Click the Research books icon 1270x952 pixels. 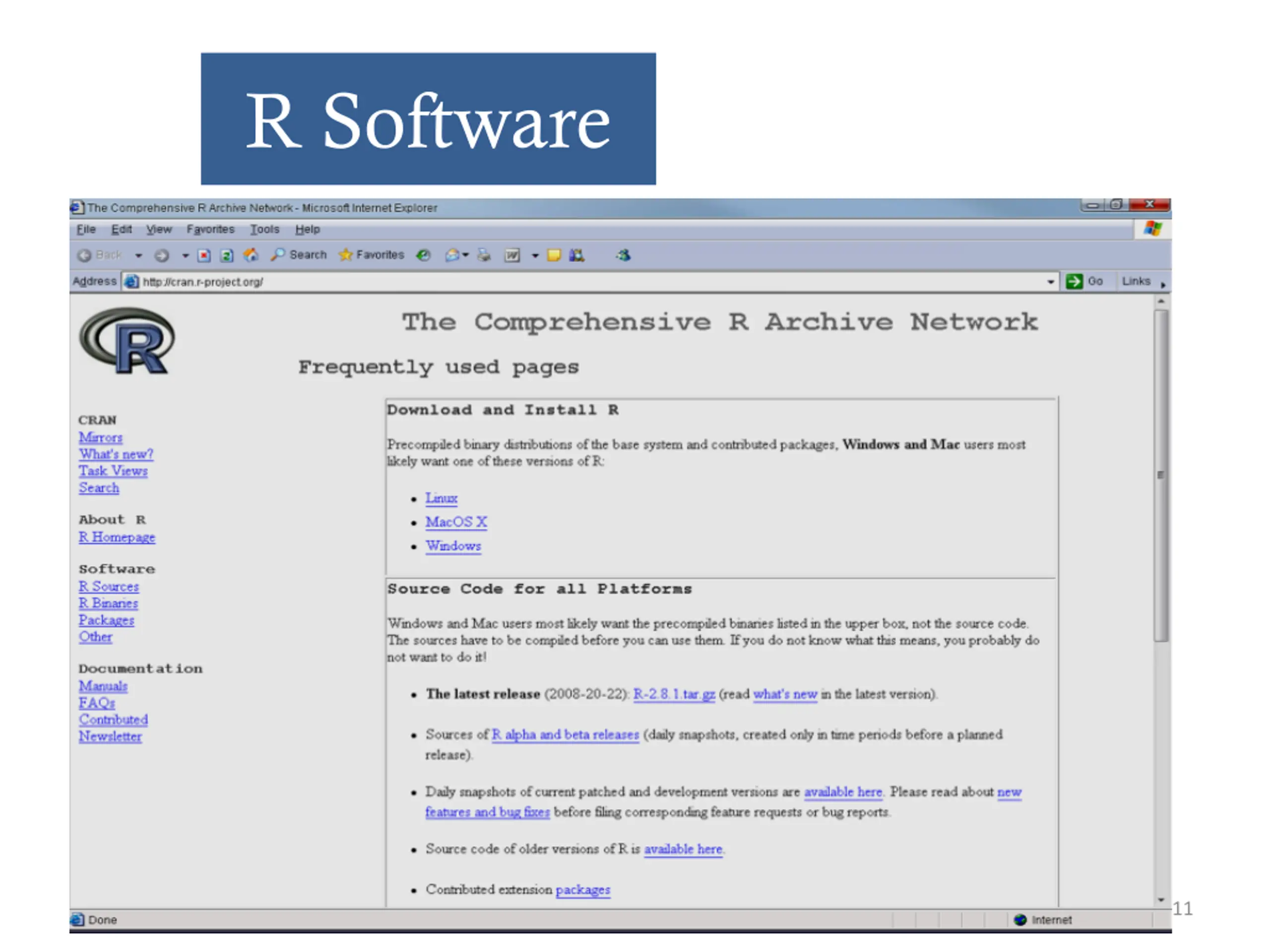(576, 255)
